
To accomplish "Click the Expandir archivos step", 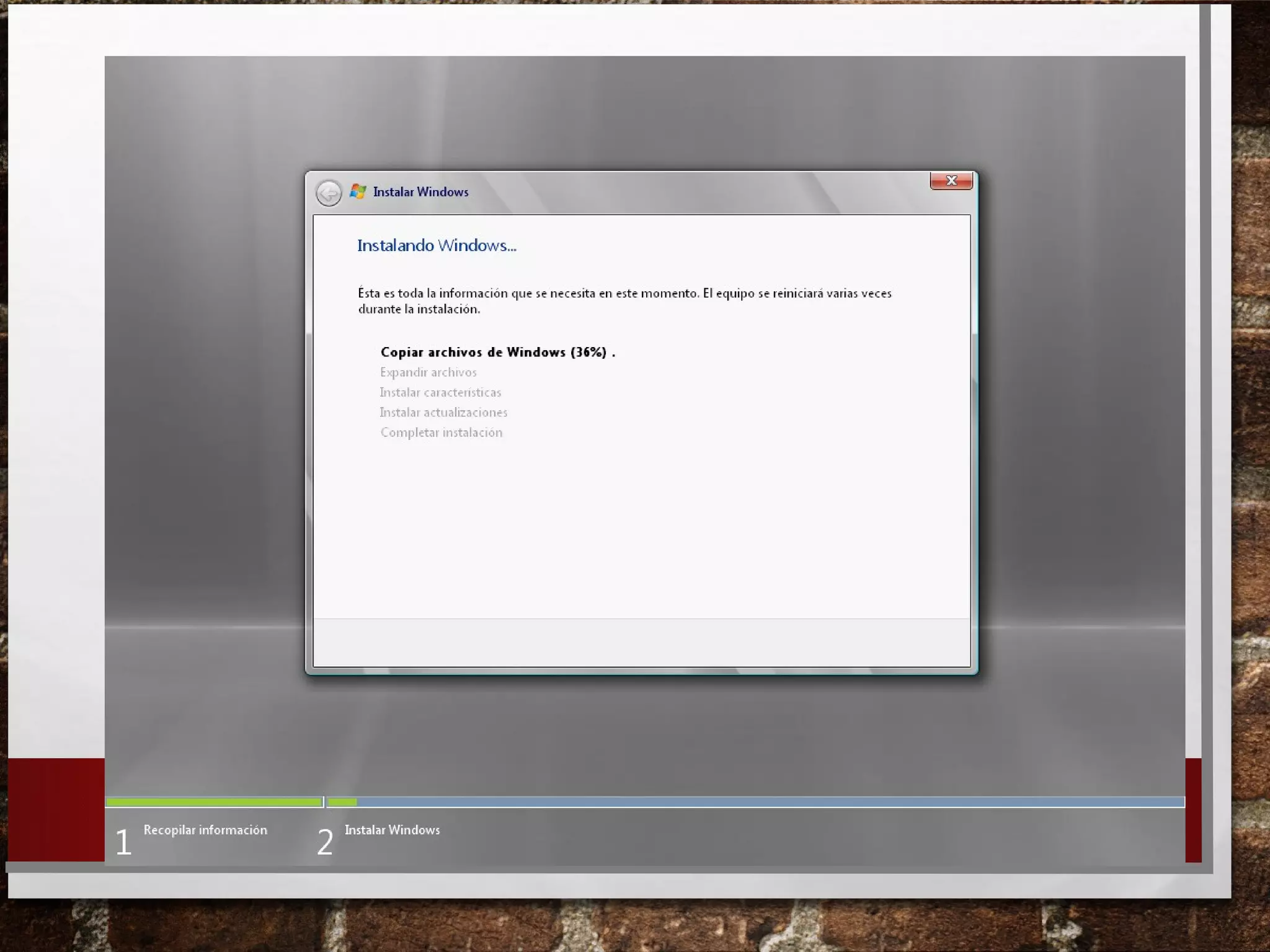I will pyautogui.click(x=428, y=372).
